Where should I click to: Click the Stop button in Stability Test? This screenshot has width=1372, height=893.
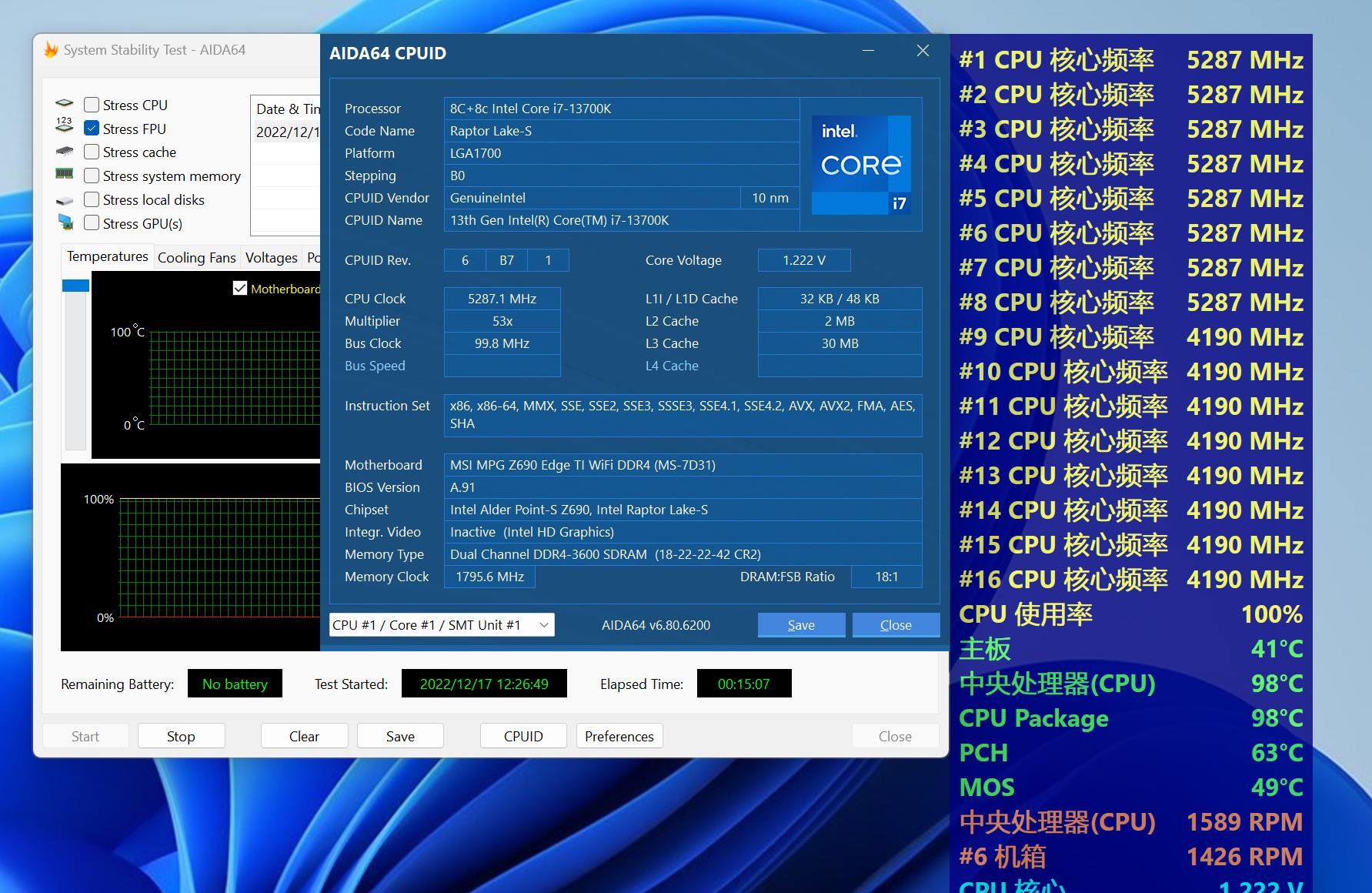coord(181,736)
